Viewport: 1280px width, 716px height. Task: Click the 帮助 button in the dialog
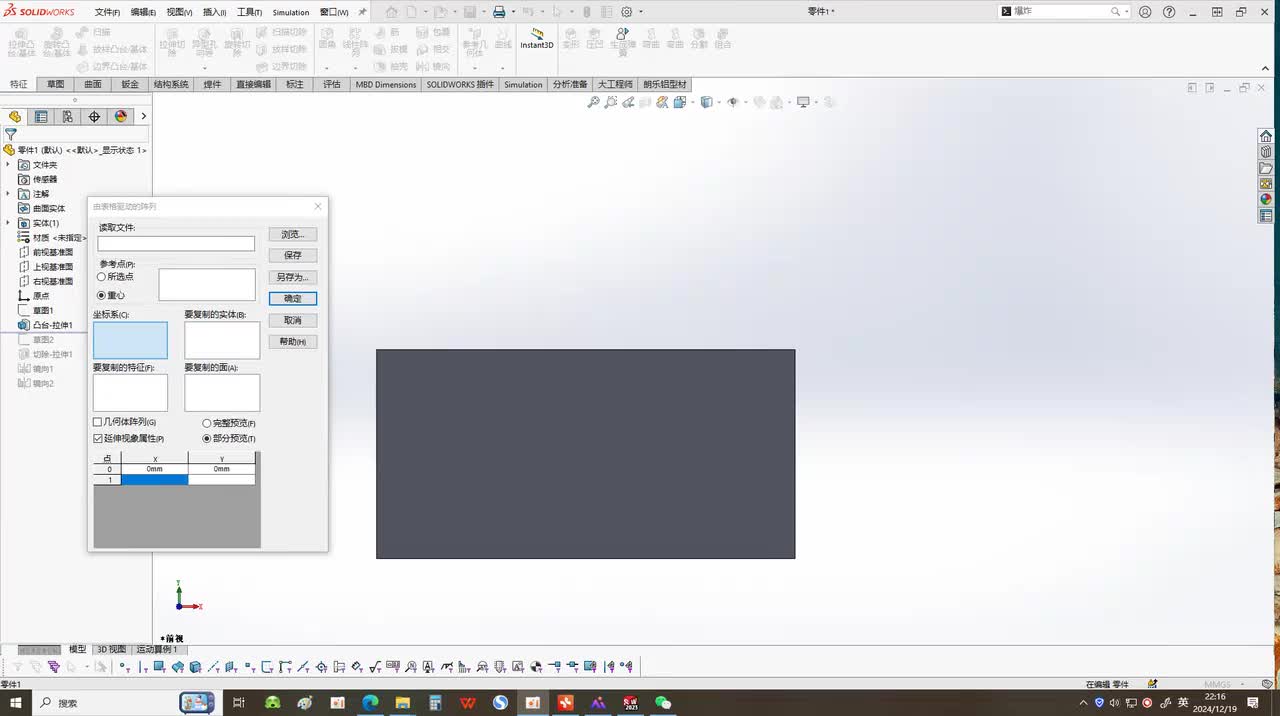point(292,342)
